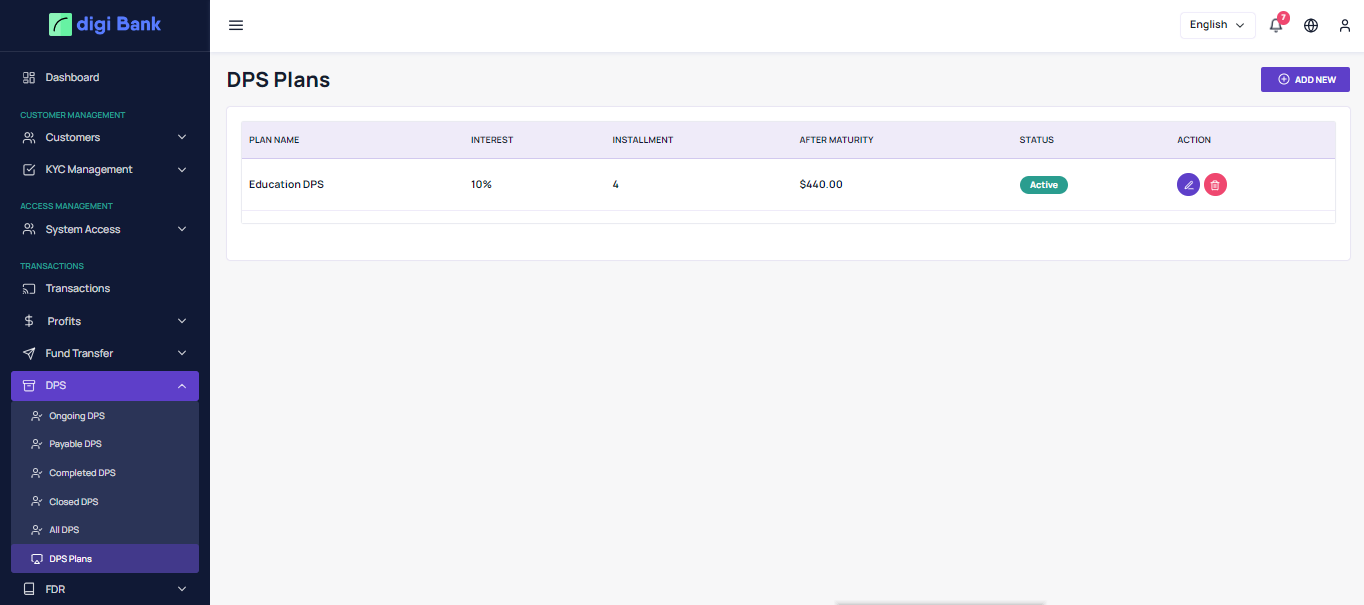1364x605 pixels.
Task: Click the red delete icon for Education DPS
Action: point(1215,185)
